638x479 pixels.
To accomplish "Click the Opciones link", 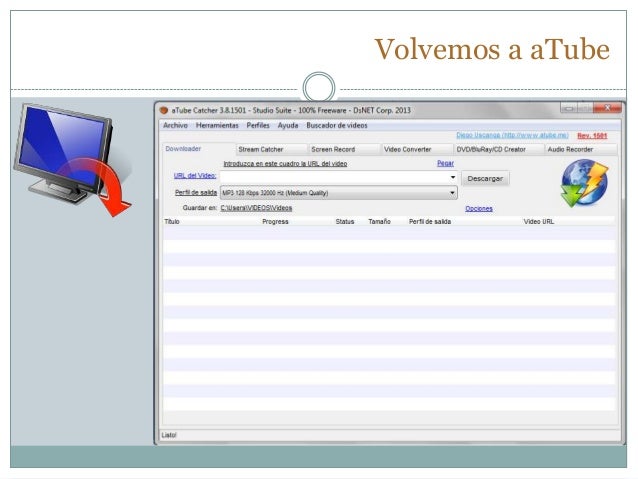I will point(479,208).
